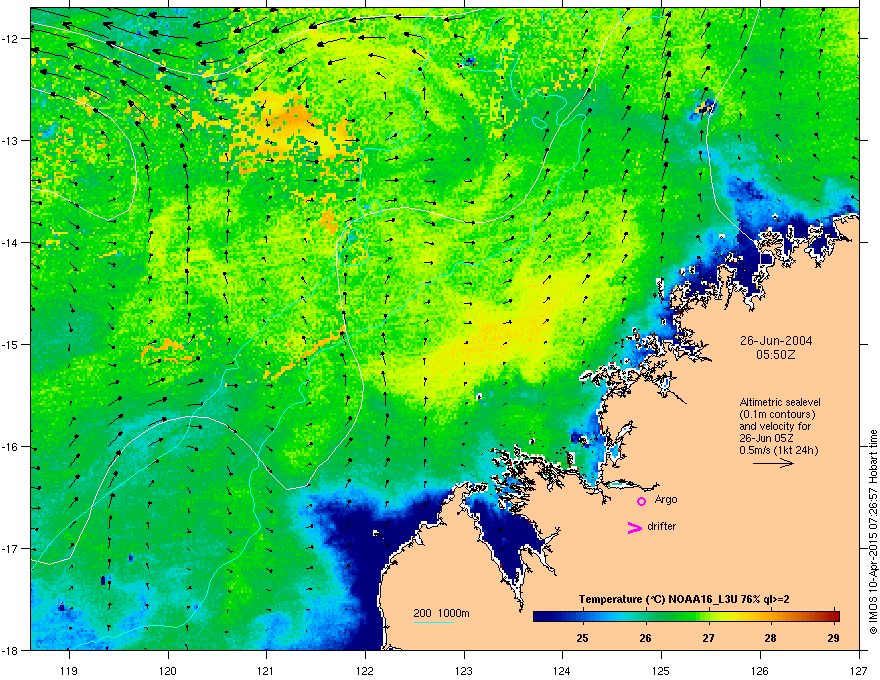Viewport: 880px width, 680px height.
Task: Click the 122 longitude axis label
Action: coord(365,670)
